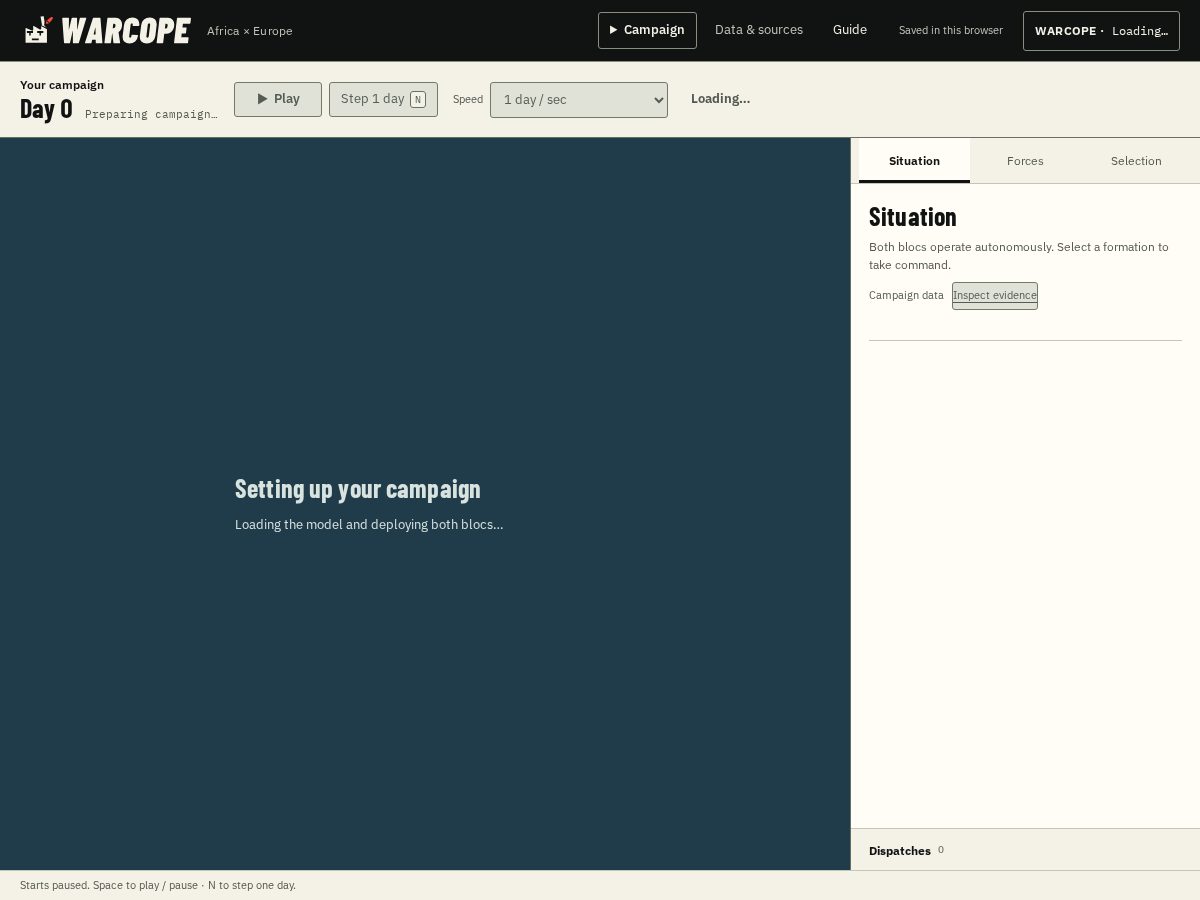The image size is (1200, 900).
Task: Click the Setting up your campaign heading
Action: pos(358,489)
